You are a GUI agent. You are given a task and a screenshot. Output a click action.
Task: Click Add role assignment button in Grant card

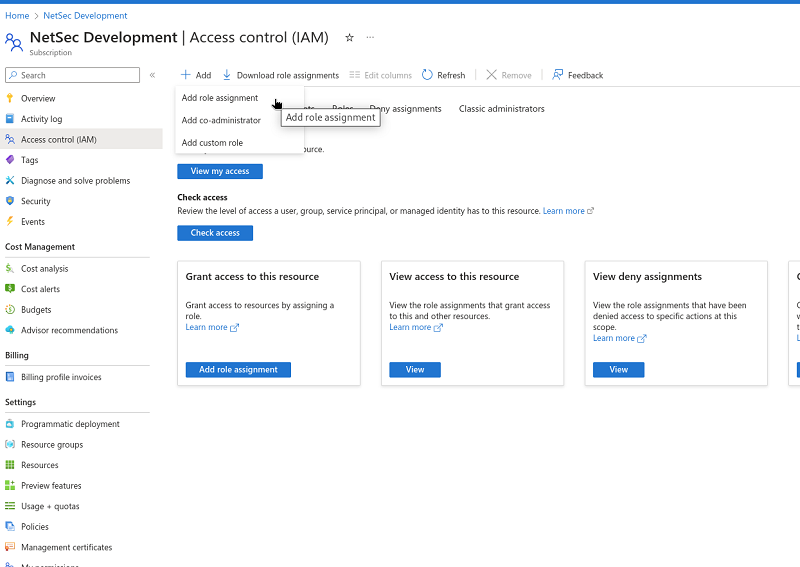[x=238, y=369]
